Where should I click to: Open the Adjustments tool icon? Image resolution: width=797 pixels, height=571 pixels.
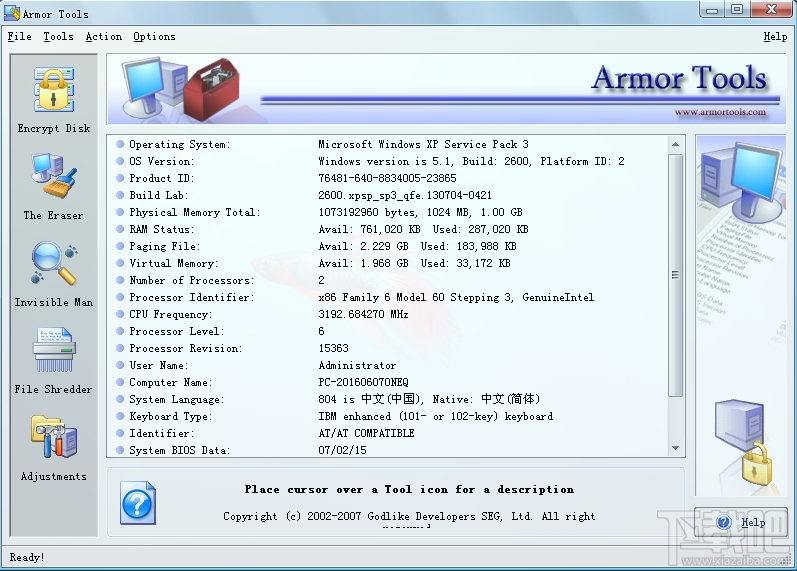tap(54, 437)
